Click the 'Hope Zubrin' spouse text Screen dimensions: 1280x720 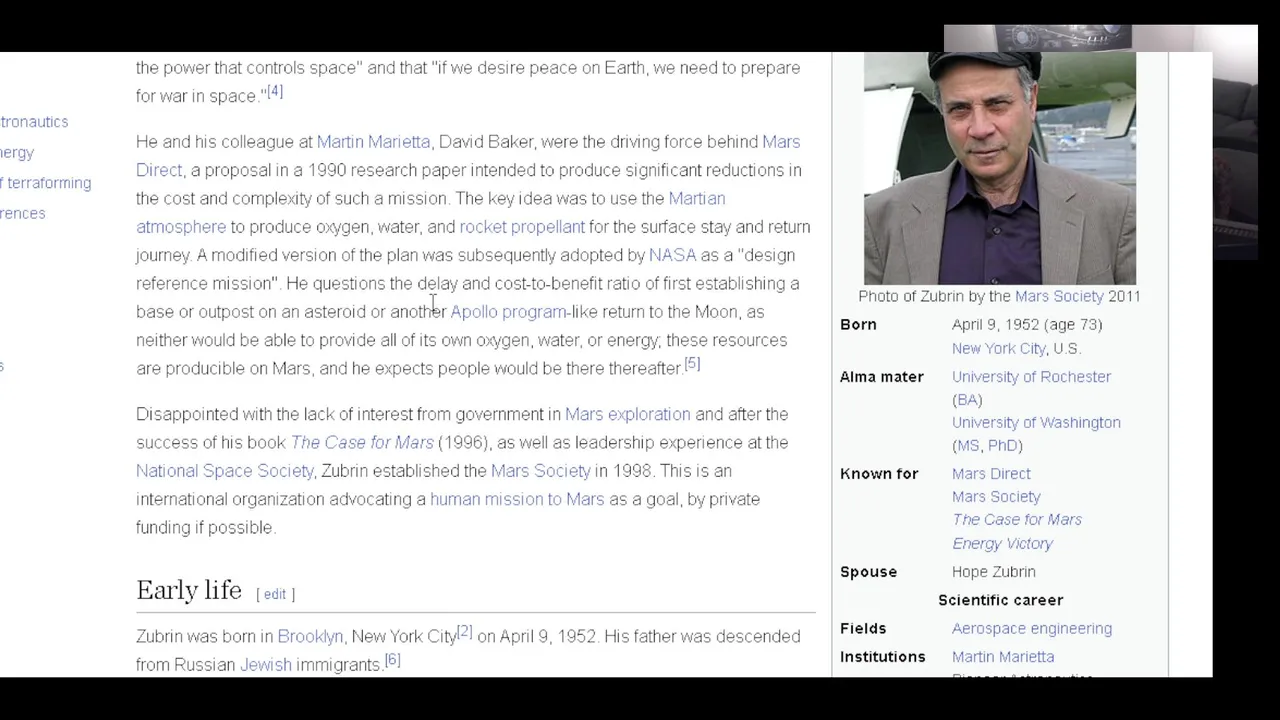click(x=993, y=572)
